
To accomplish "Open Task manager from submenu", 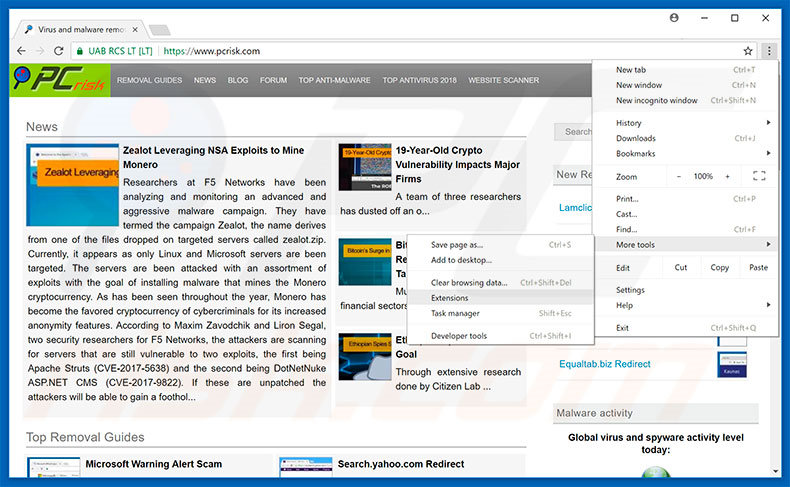I will [501, 313].
